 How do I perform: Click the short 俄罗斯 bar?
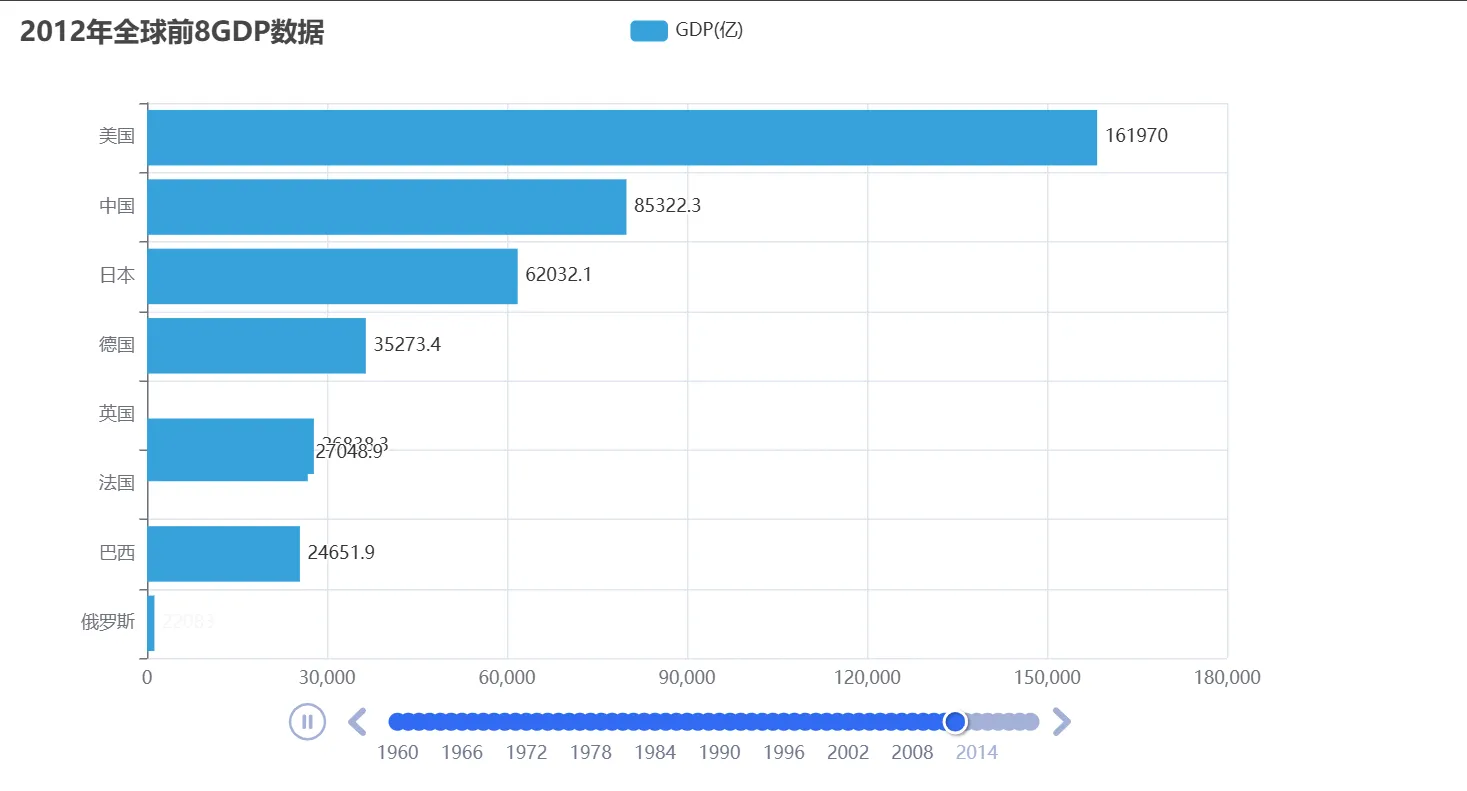click(x=151, y=623)
